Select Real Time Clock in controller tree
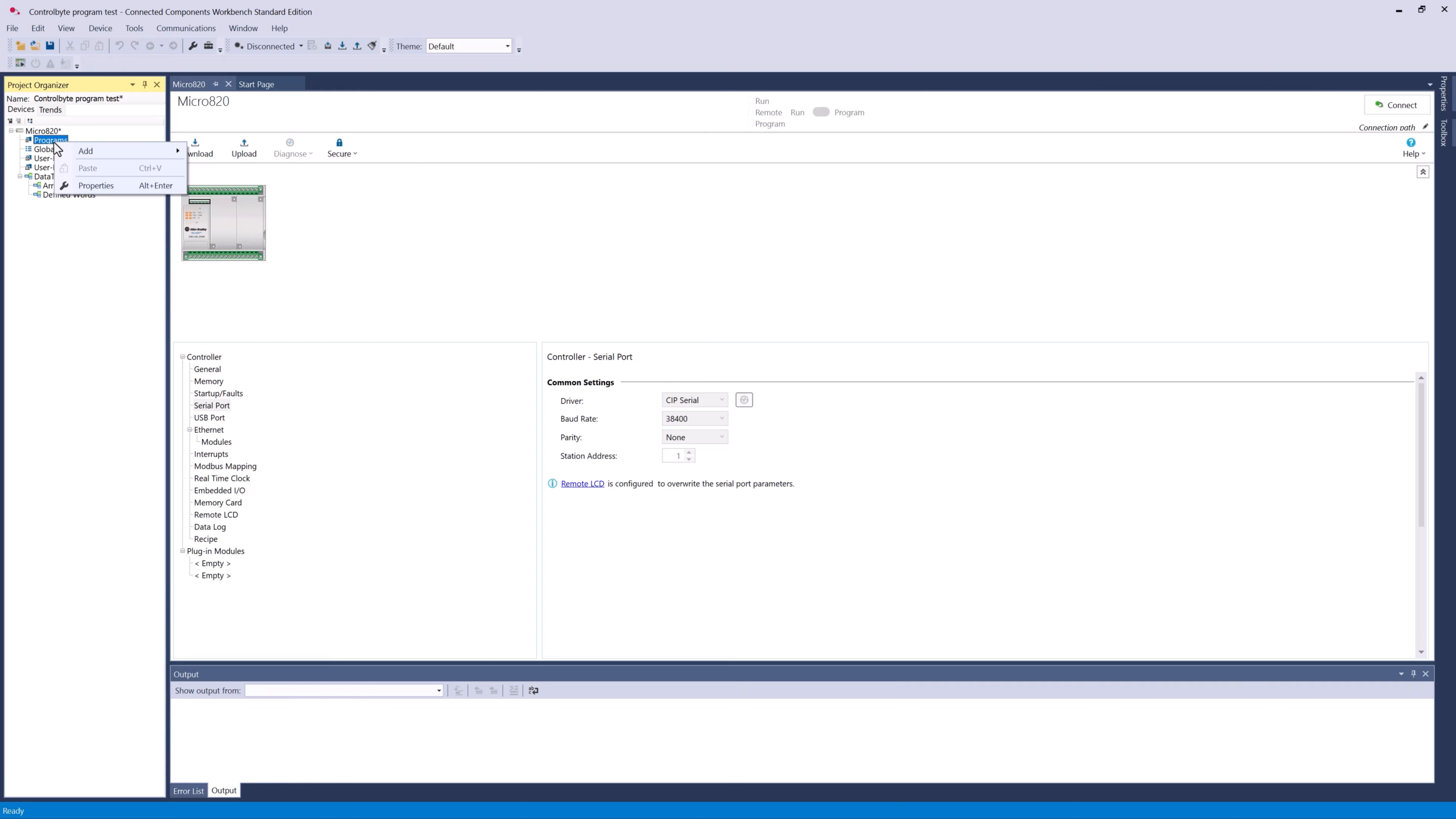The width and height of the screenshot is (1456, 819). click(222, 478)
